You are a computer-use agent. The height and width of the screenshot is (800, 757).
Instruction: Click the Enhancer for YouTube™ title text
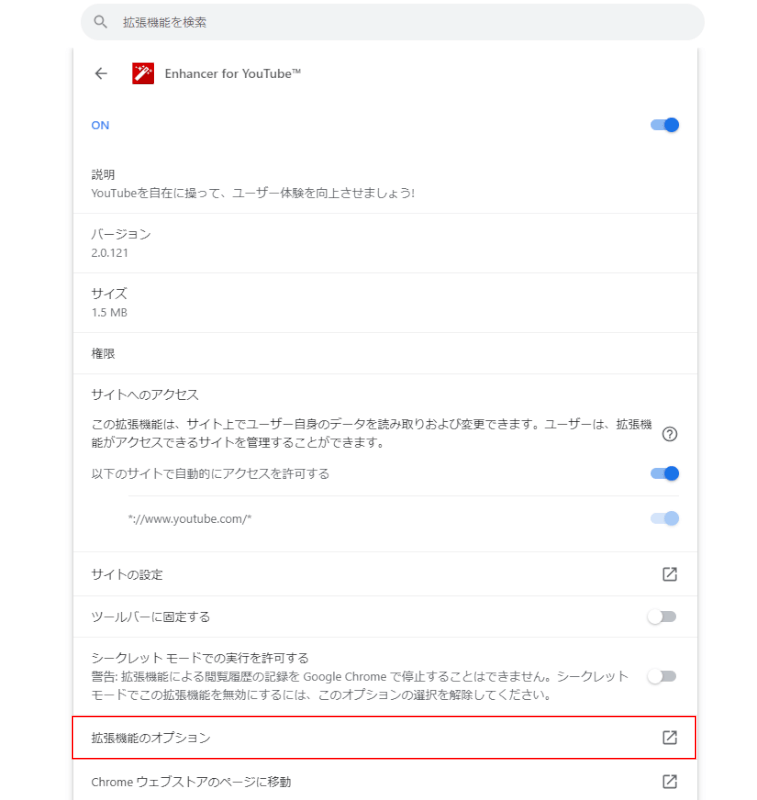point(233,73)
